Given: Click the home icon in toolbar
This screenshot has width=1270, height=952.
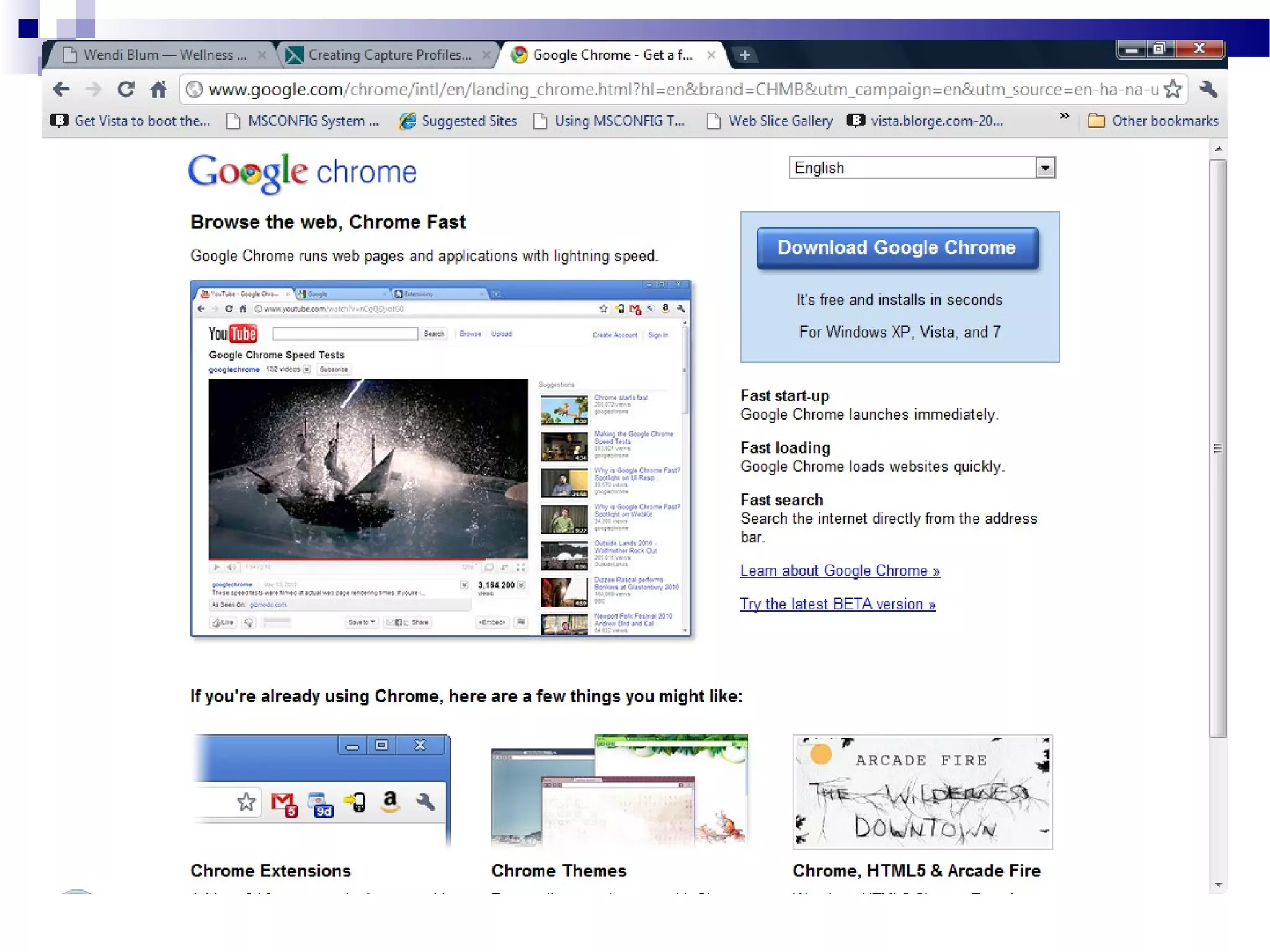Looking at the screenshot, I should click(x=159, y=90).
